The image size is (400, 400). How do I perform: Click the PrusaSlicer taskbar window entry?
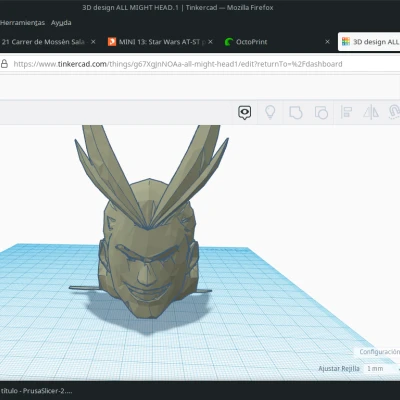coord(36,391)
